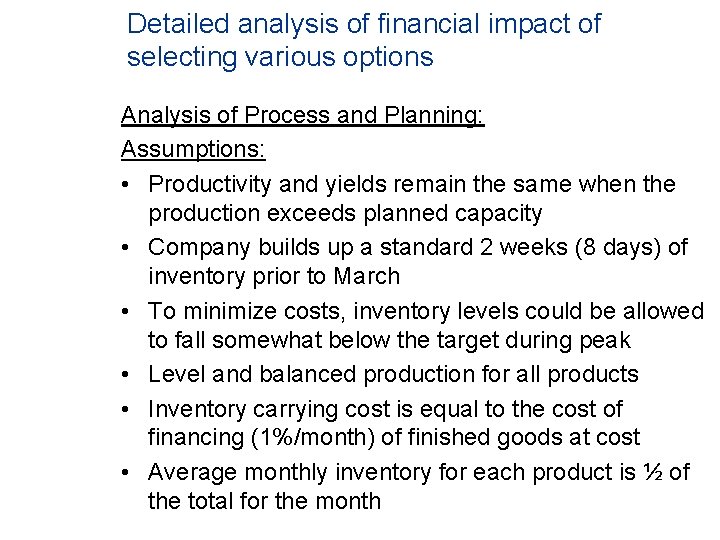Click the '½' fraction in the last bullet
Image resolution: width=720 pixels, height=540 pixels.
(652, 472)
